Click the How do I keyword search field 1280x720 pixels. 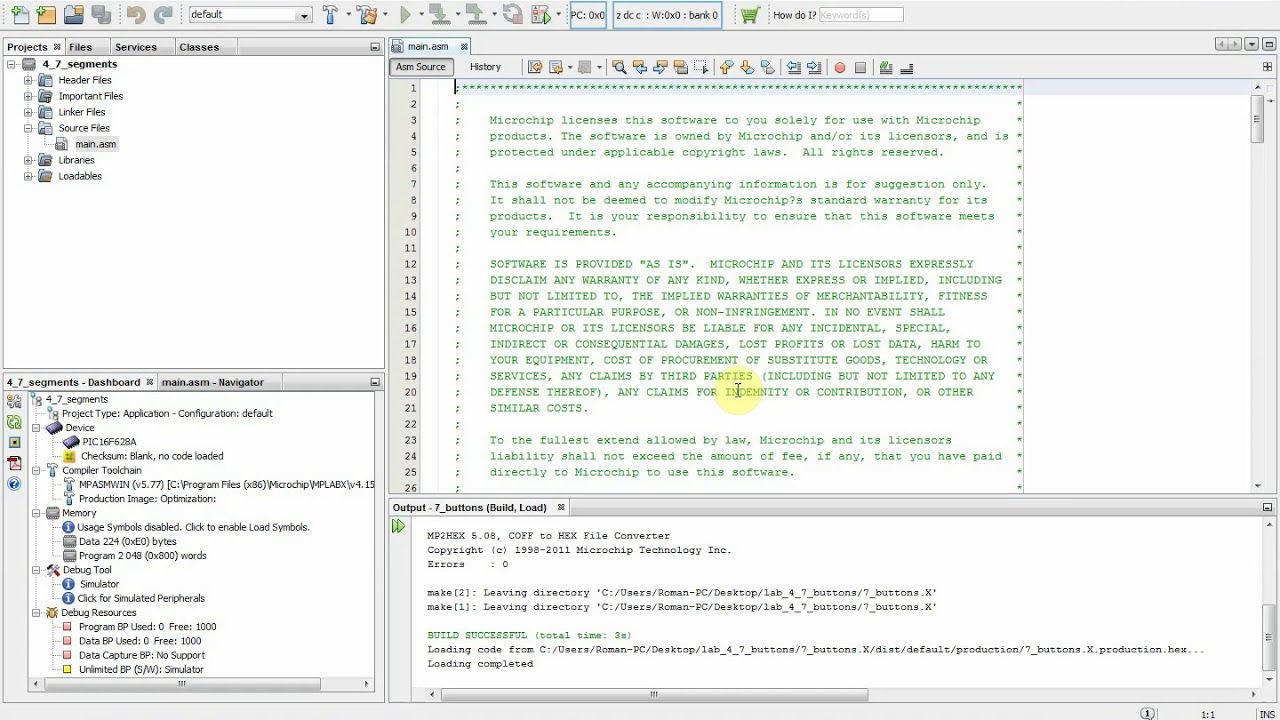861,15
